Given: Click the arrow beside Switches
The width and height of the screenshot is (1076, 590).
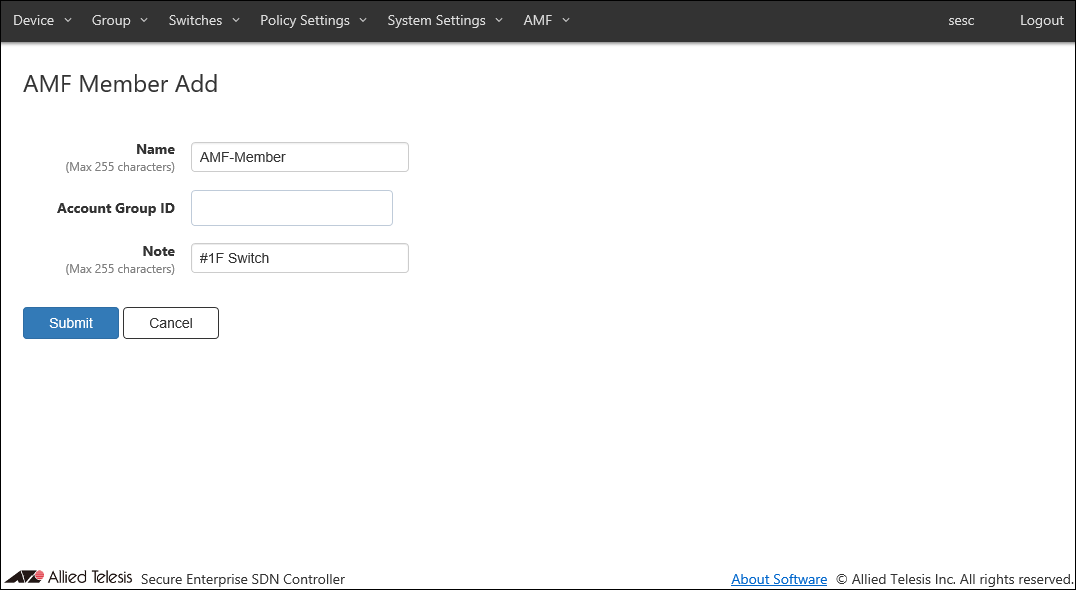Looking at the screenshot, I should (x=236, y=20).
